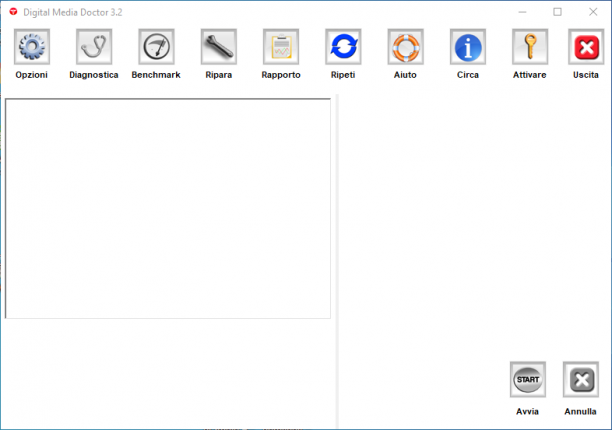Click the Ripeti blue refresh arrows
This screenshot has width=612, height=430.
(343, 46)
